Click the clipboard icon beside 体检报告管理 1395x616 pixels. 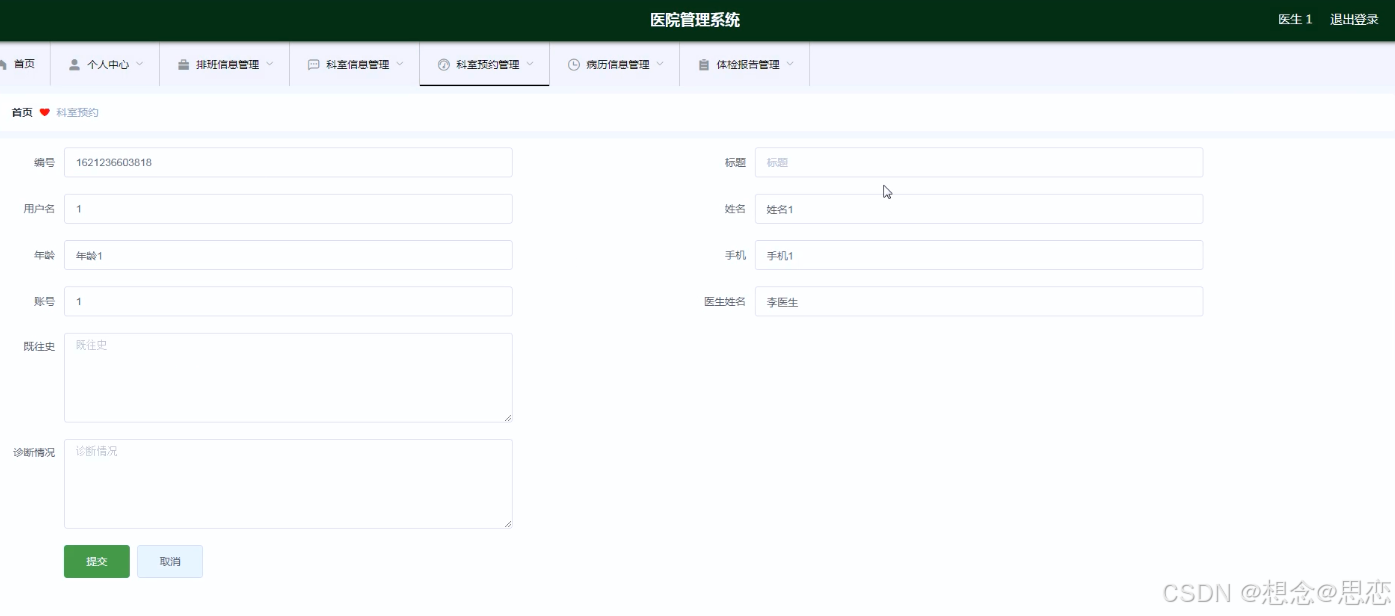[704, 64]
